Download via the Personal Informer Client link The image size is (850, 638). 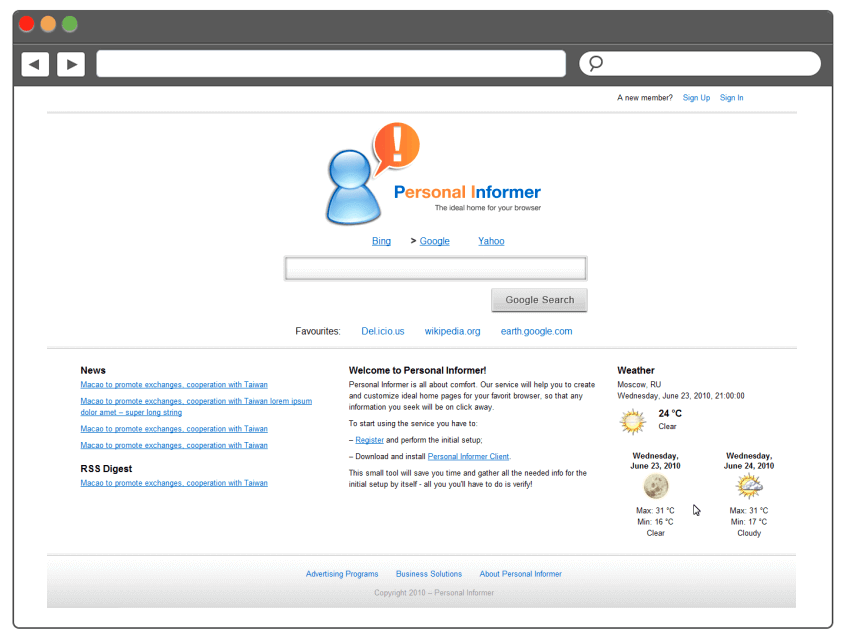(468, 456)
